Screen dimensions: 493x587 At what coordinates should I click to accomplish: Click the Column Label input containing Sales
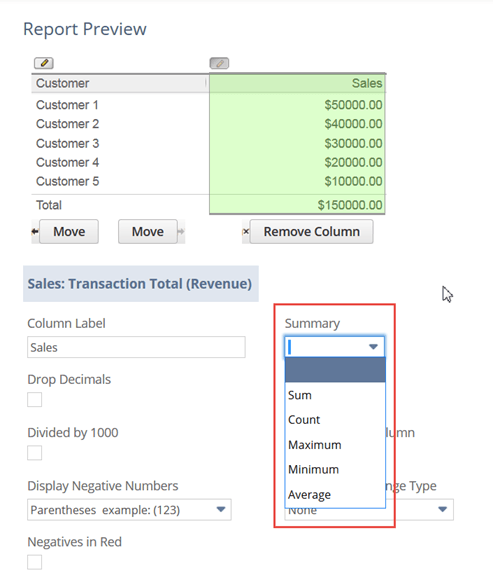pos(136,347)
